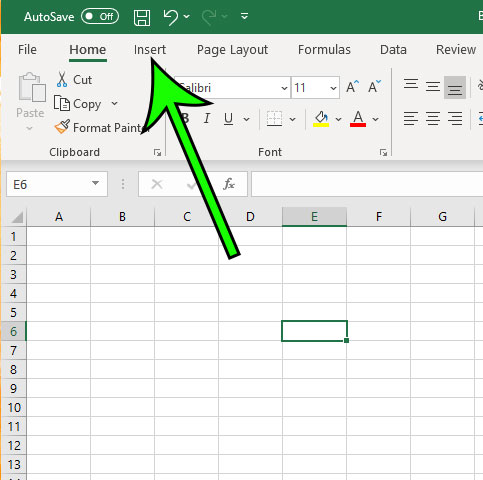The height and width of the screenshot is (480, 483).
Task: Open Insert Function fx dialog
Action: click(x=229, y=184)
